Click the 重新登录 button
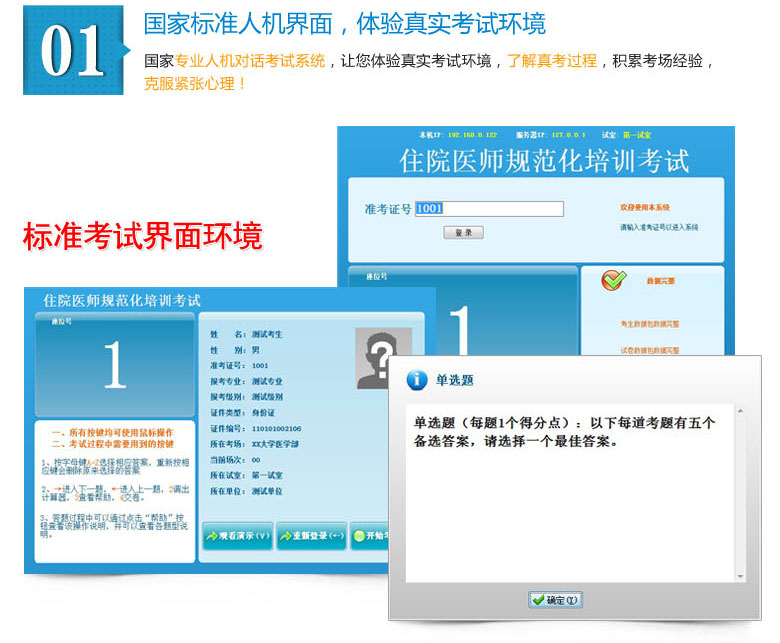This screenshot has height=643, width=780. click(311, 536)
